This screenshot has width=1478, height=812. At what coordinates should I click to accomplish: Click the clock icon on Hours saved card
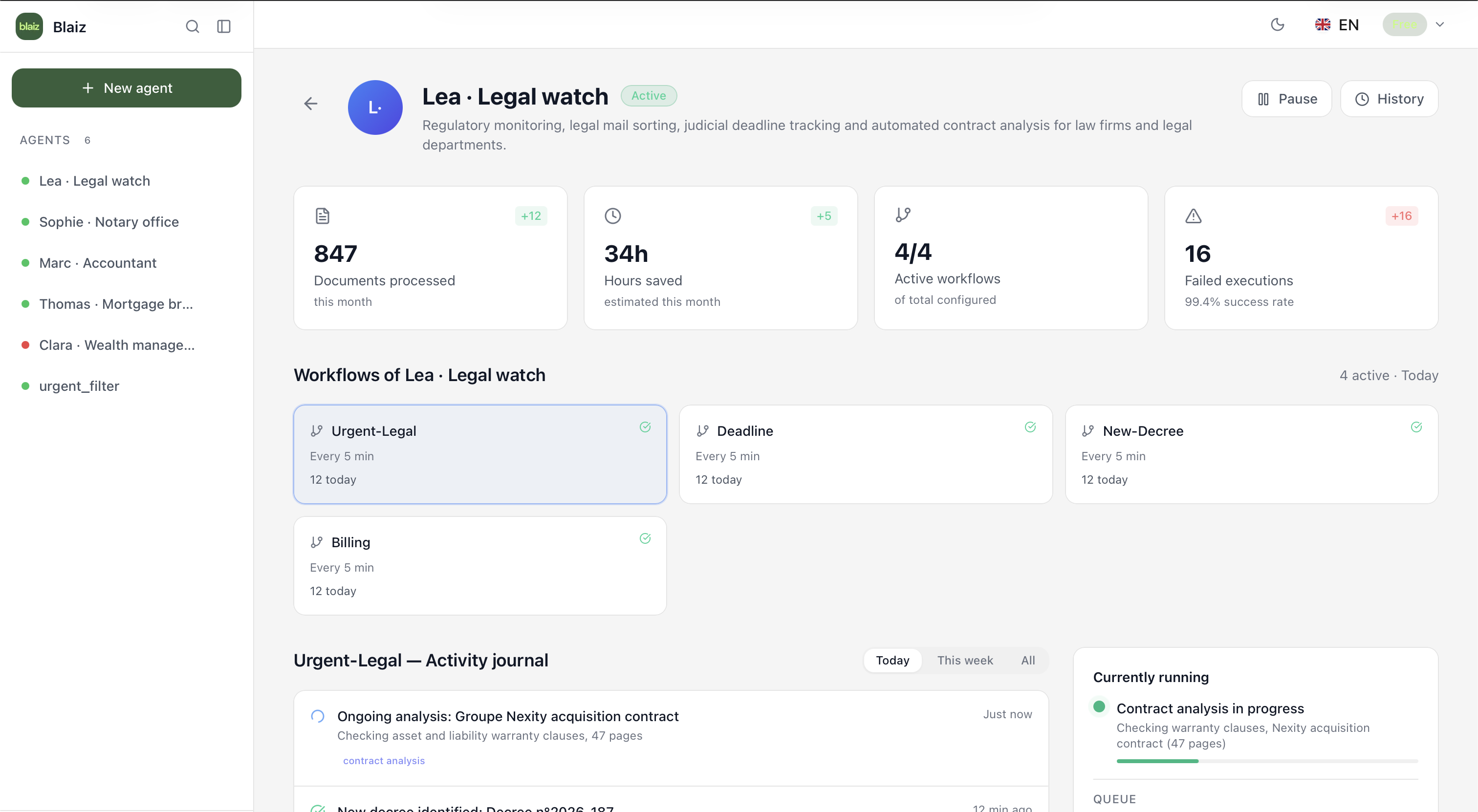click(612, 216)
